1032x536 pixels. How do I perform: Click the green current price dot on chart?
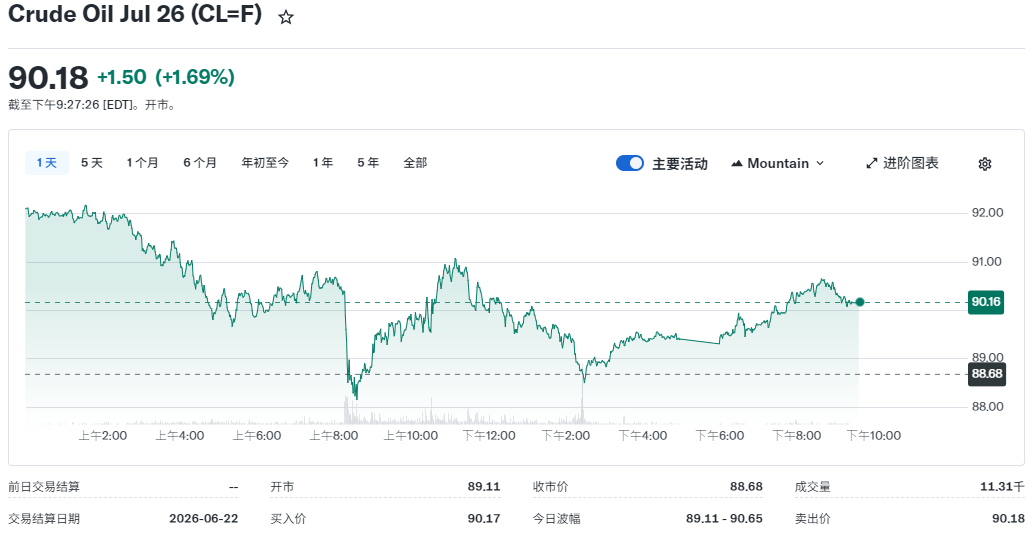coord(860,302)
